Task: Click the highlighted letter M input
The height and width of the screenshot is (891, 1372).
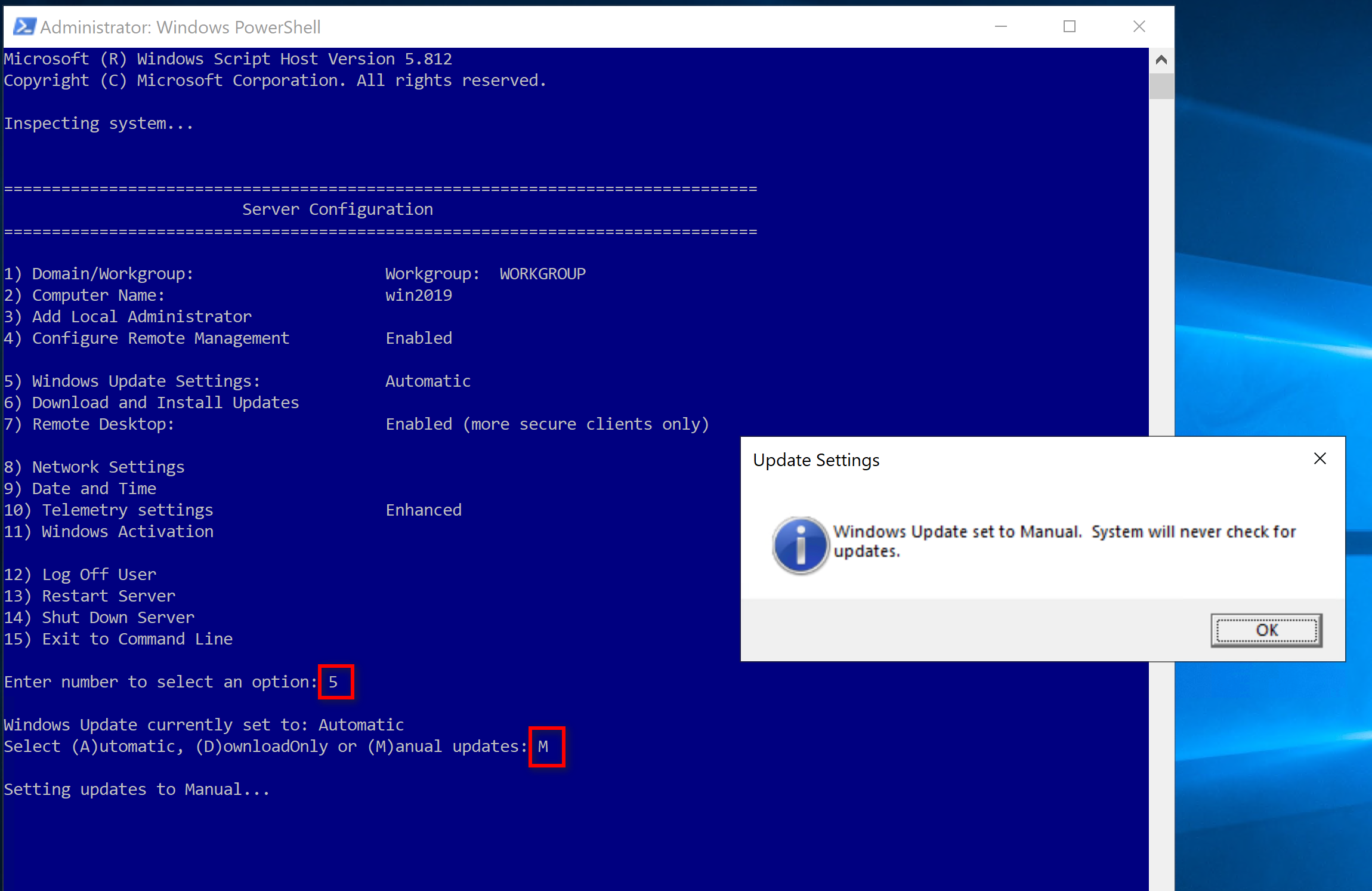Action: point(543,747)
